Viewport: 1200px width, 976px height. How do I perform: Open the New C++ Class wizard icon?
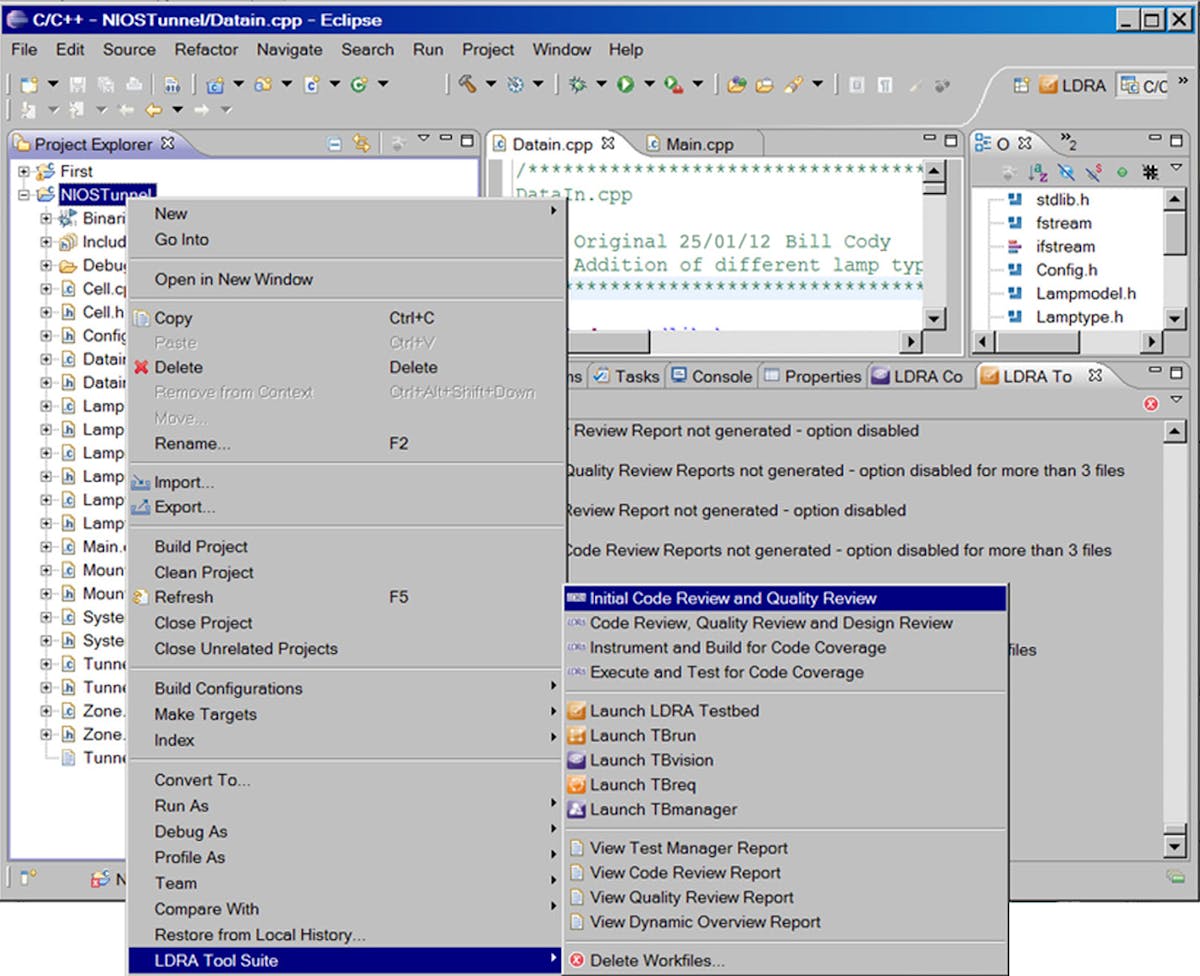(262, 85)
